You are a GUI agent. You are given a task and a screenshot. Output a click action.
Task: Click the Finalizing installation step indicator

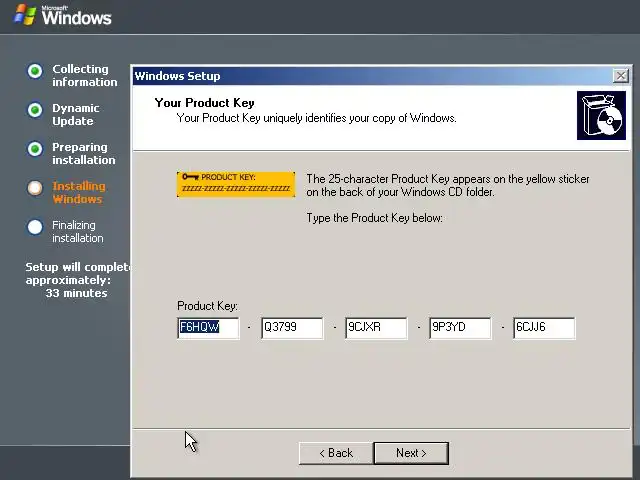(35, 227)
